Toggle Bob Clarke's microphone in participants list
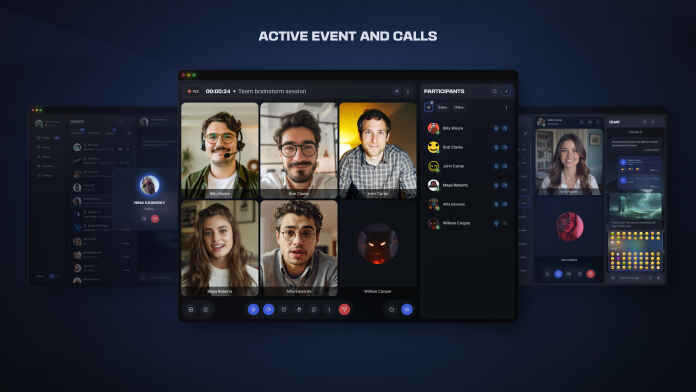Viewport: 696px width, 392px height. click(496, 147)
